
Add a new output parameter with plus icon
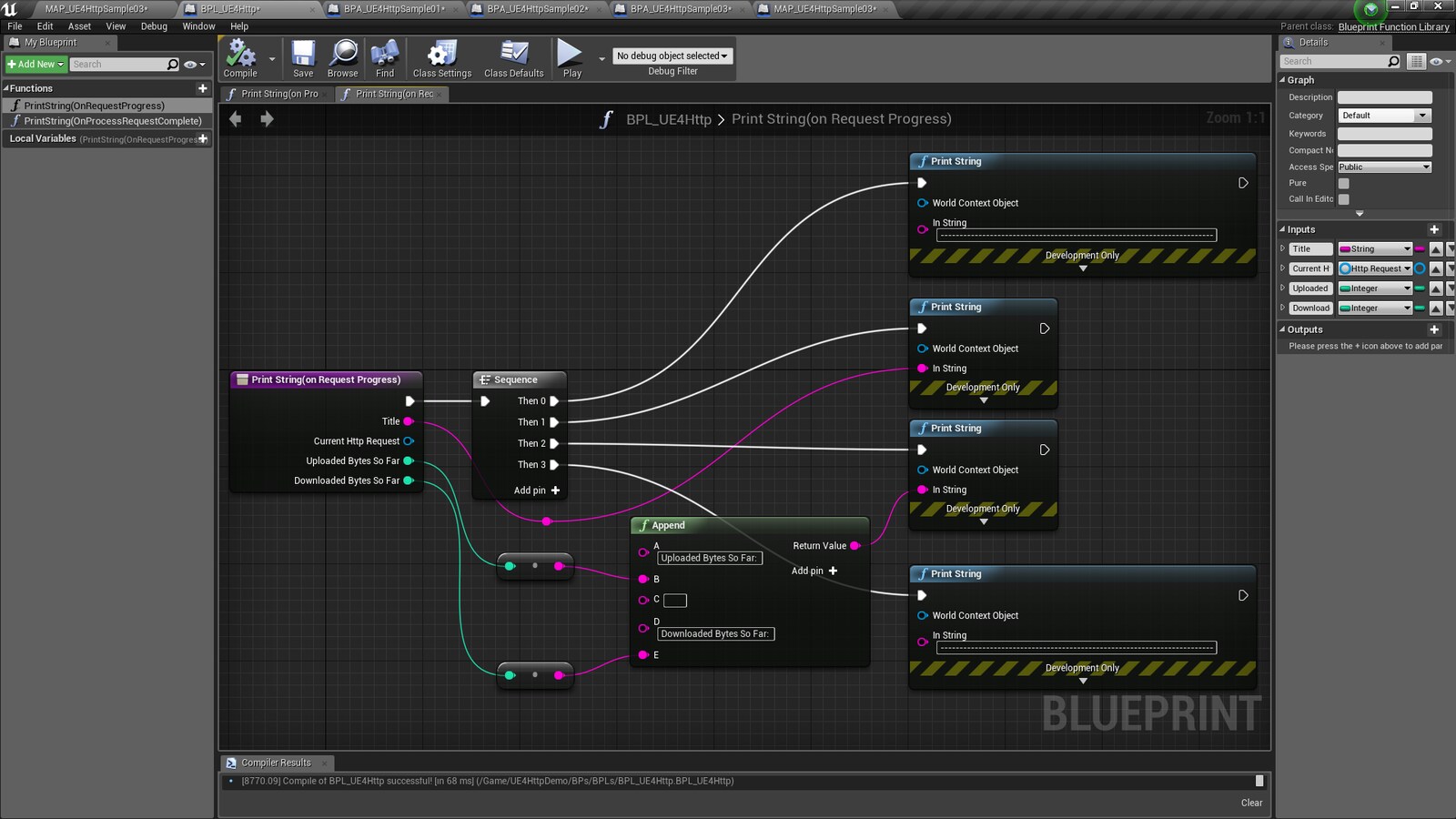click(1434, 329)
